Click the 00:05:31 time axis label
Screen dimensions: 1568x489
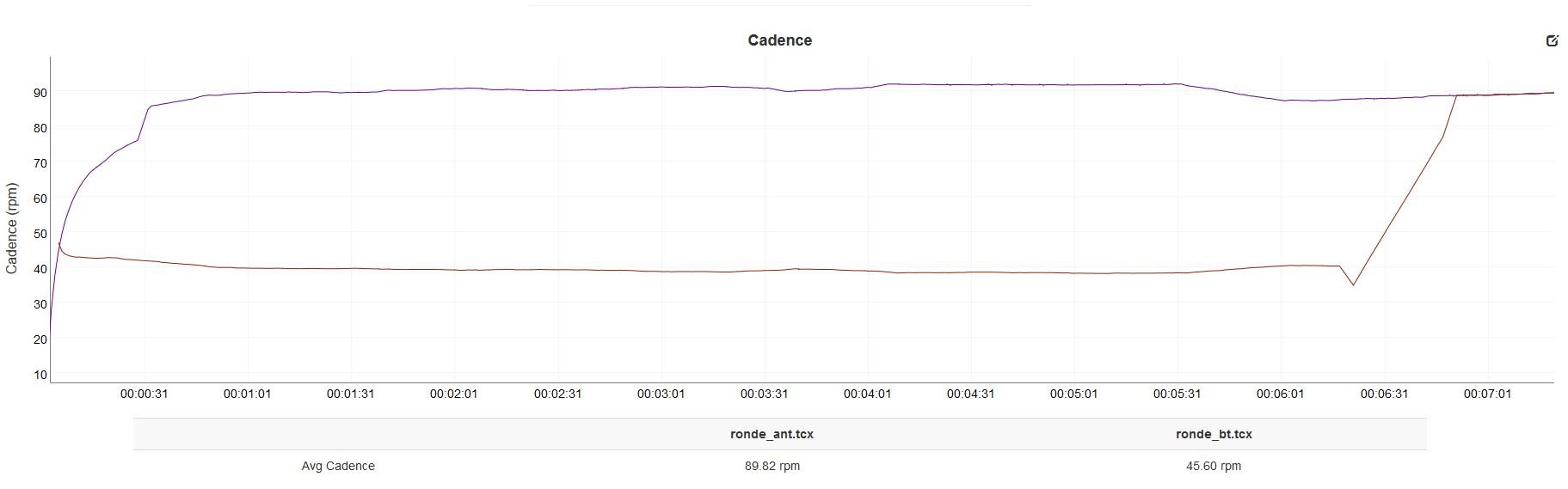(1177, 394)
